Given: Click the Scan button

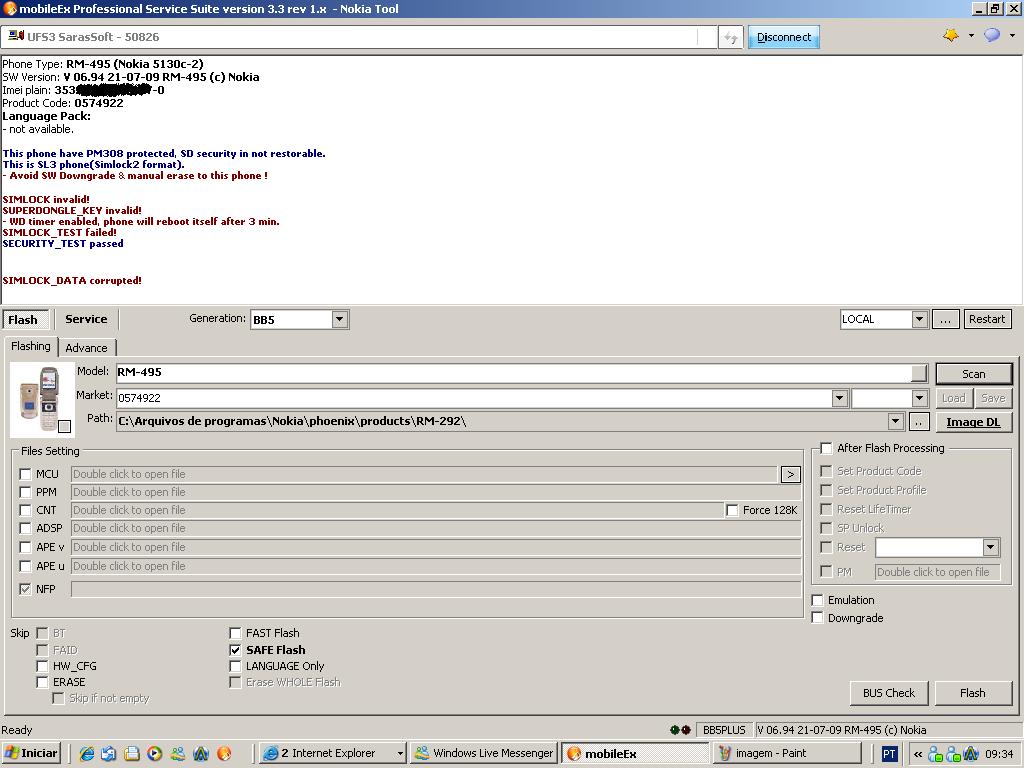Looking at the screenshot, I should 974,374.
